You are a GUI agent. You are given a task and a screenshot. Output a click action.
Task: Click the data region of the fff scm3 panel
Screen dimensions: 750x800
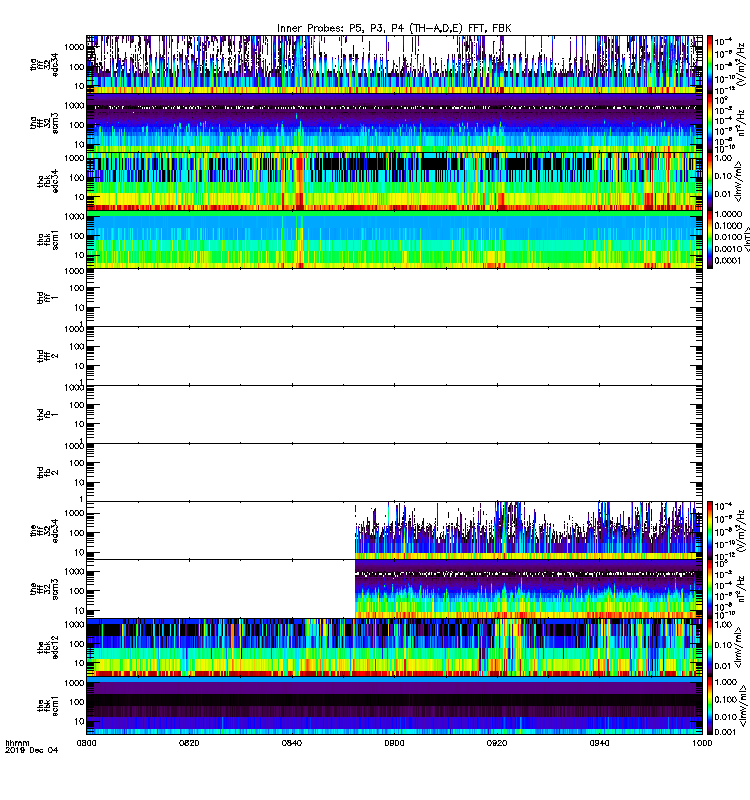[528, 589]
